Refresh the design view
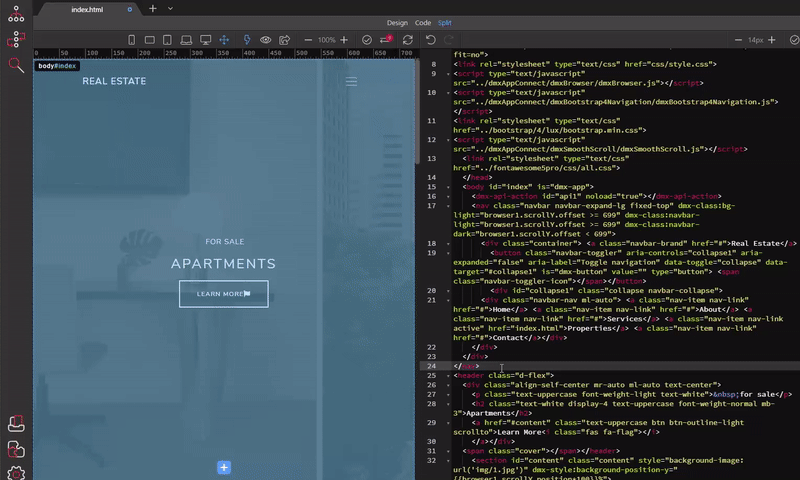 point(408,40)
